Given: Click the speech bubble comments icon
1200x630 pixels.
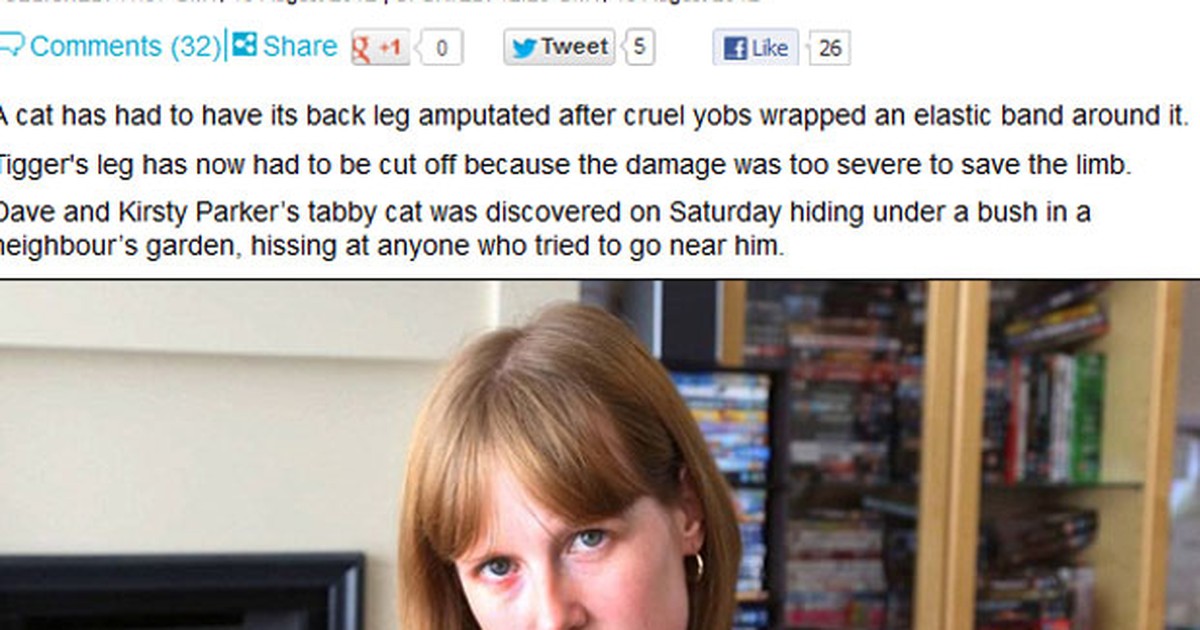Looking at the screenshot, I should tap(11, 45).
